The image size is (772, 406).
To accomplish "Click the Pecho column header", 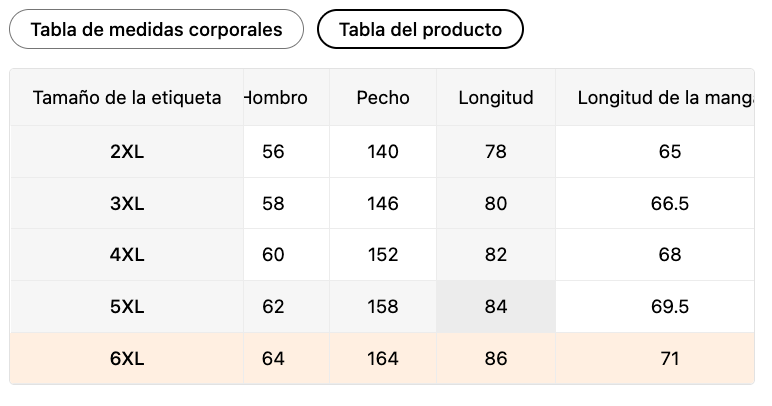I will [x=383, y=97].
